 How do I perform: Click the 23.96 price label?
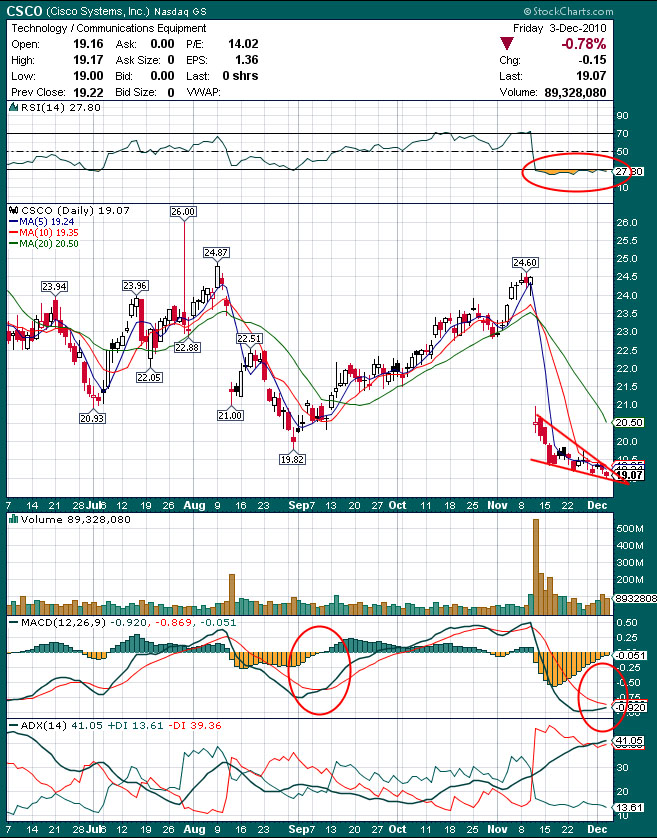click(135, 286)
